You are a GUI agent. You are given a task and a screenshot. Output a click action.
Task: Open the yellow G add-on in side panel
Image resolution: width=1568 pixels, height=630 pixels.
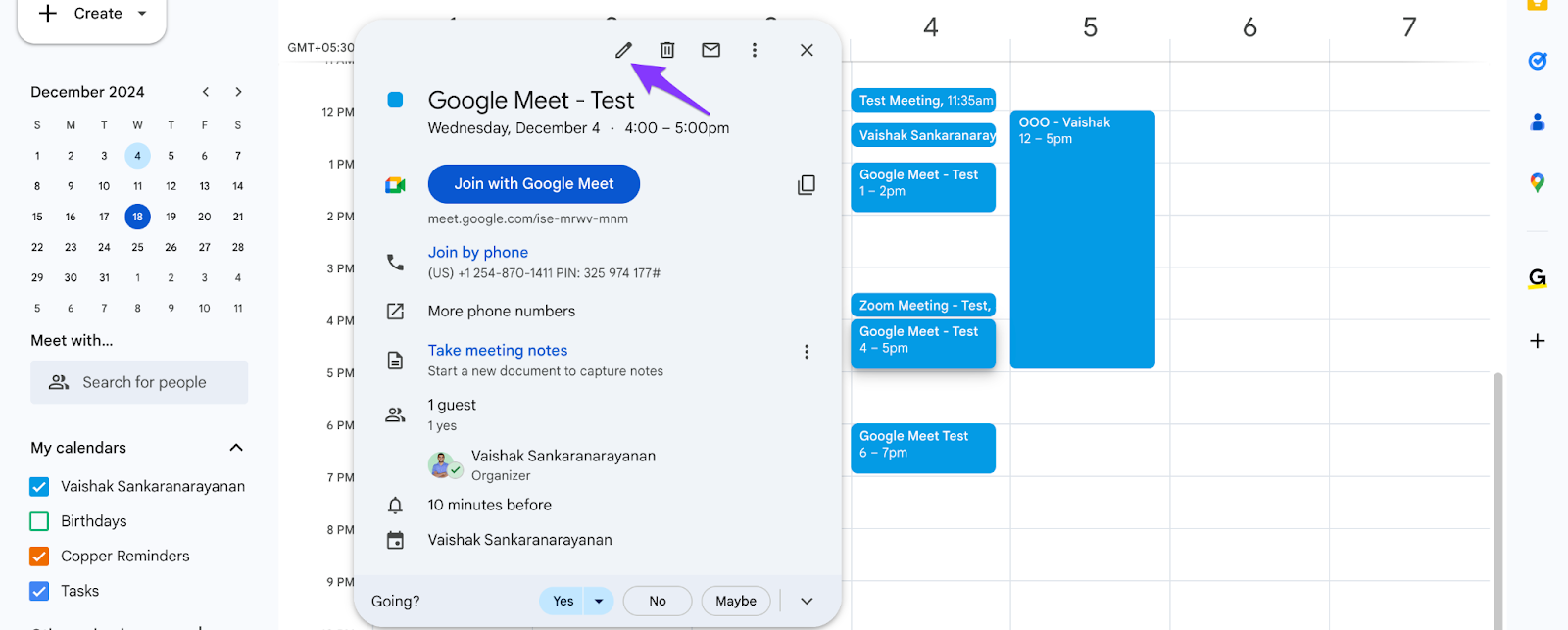(1538, 278)
